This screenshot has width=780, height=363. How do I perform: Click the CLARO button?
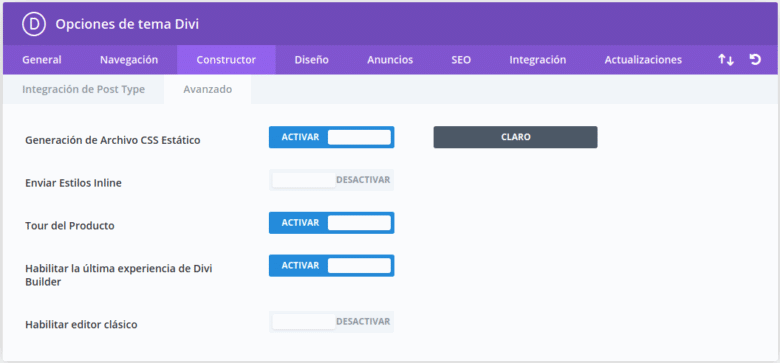(515, 137)
